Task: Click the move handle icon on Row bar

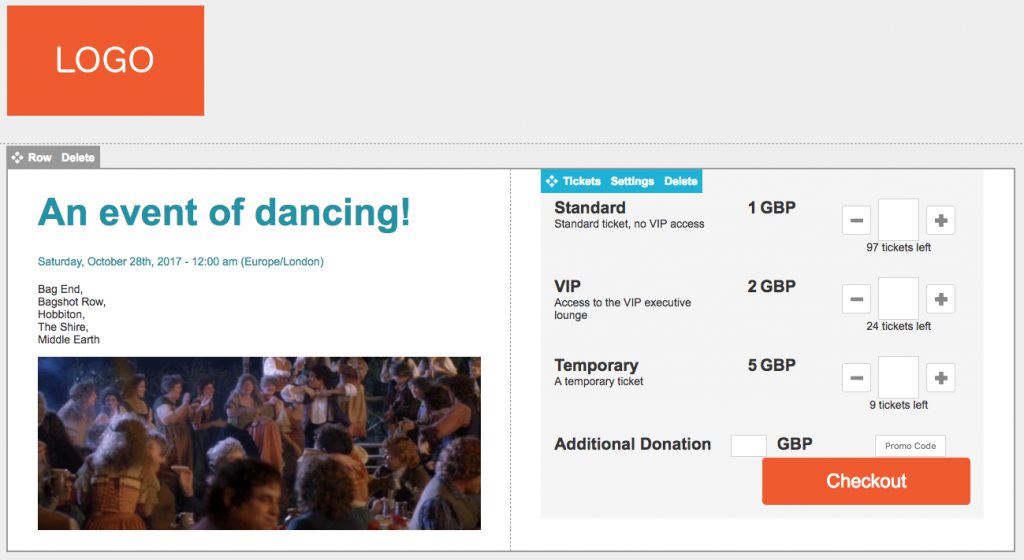Action: pos(18,158)
